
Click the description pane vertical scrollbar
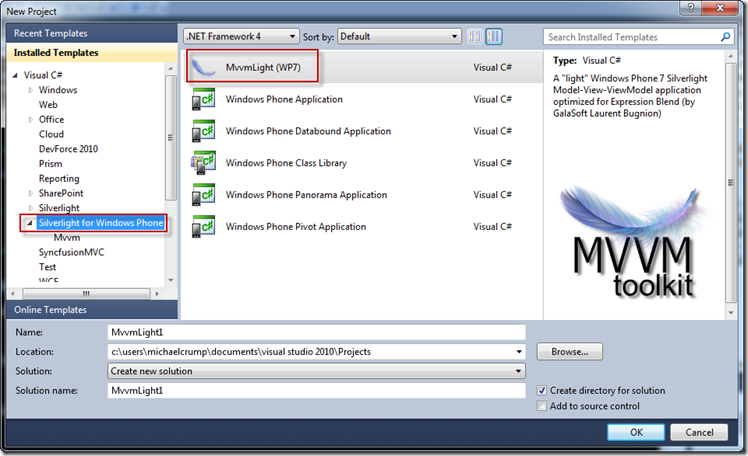731,183
